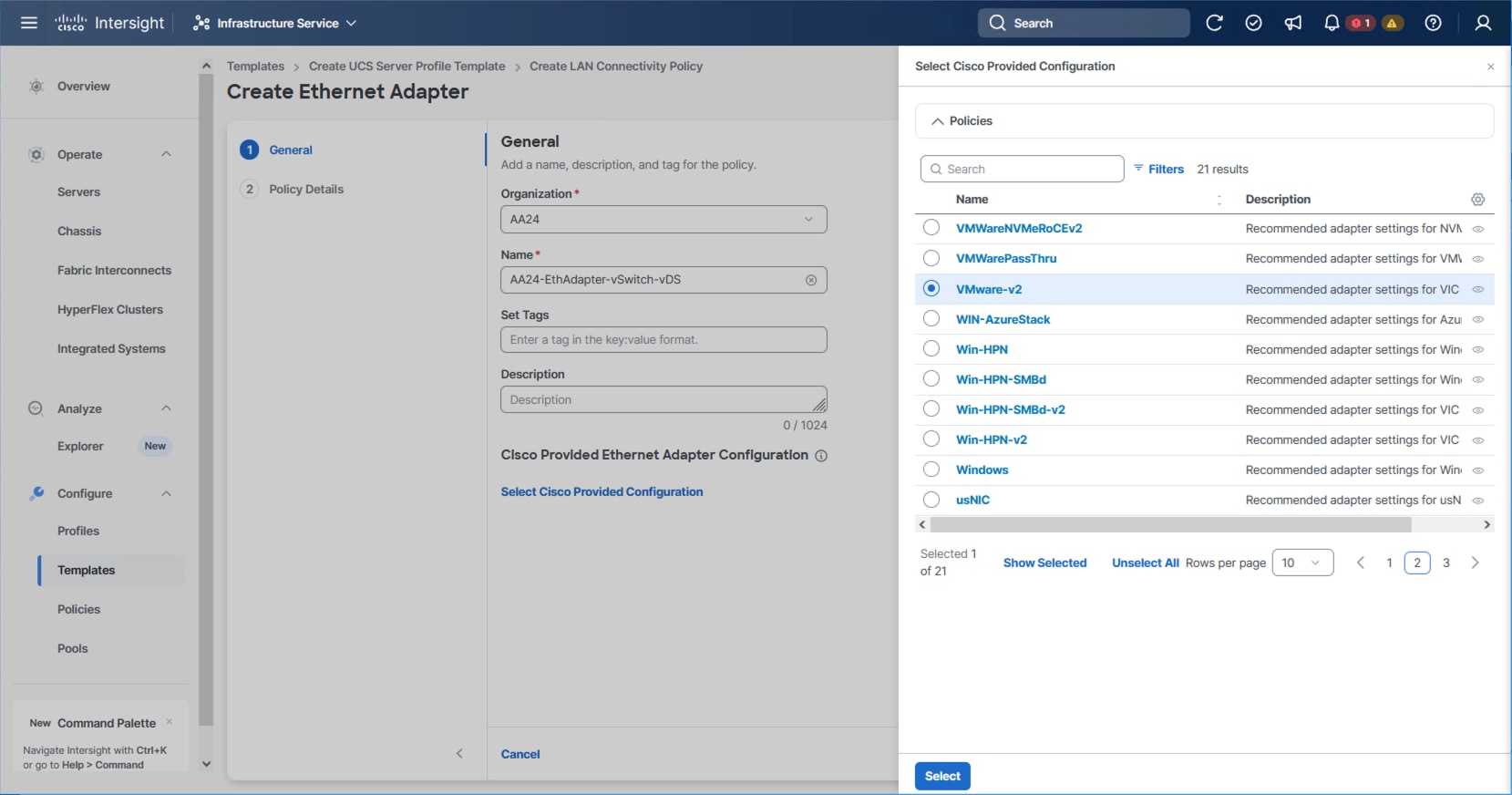Open Overview in the sidebar
The width and height of the screenshot is (1512, 795).
[84, 87]
